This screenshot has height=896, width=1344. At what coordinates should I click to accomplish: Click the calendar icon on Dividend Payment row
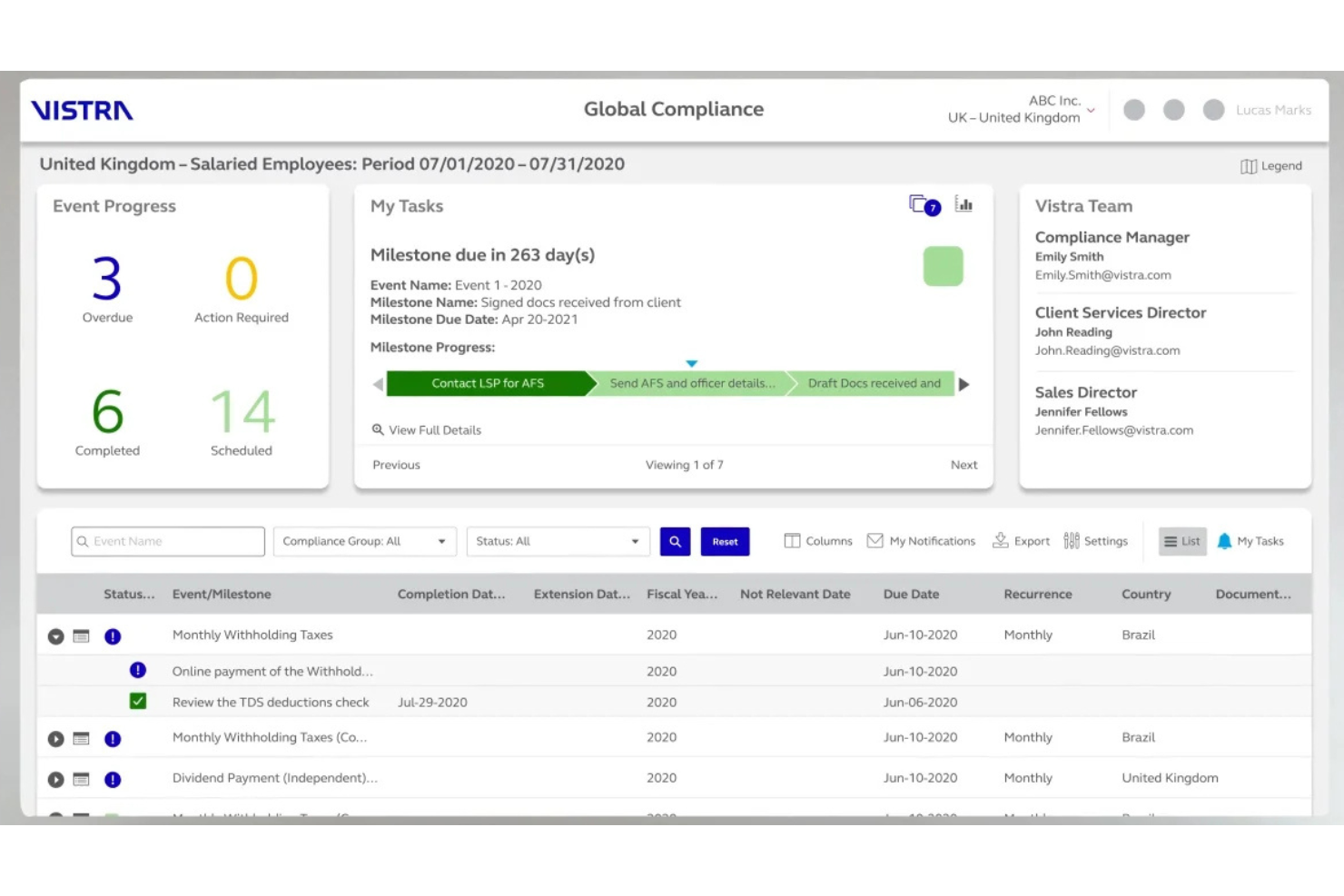coord(81,779)
